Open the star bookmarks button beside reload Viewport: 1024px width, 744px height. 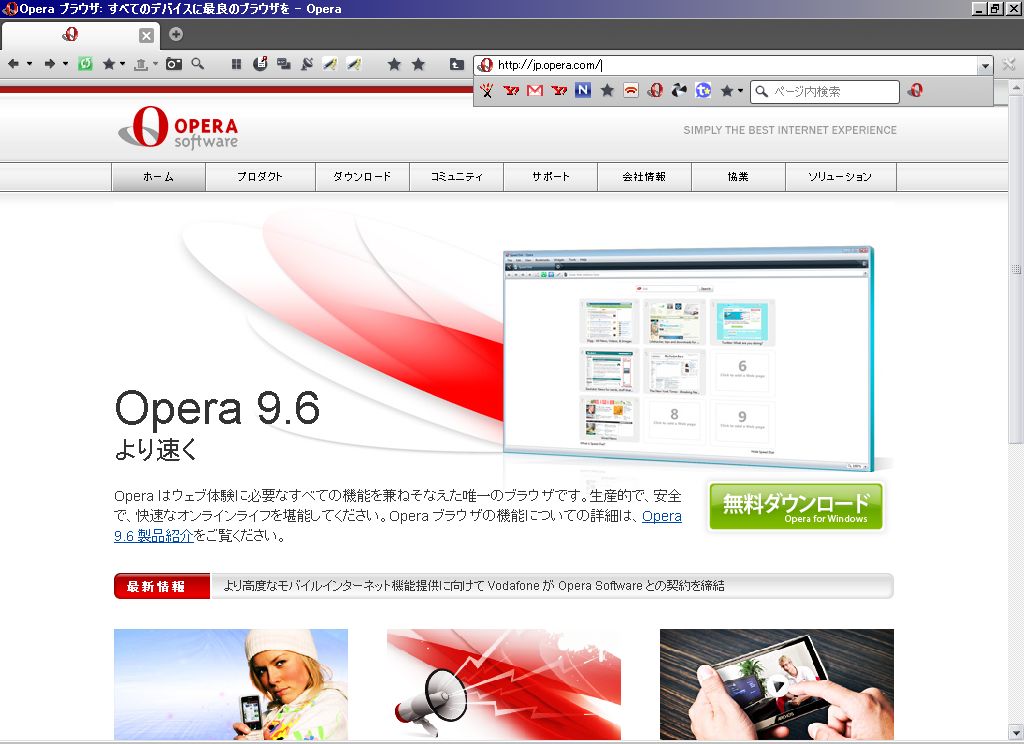tap(109, 64)
